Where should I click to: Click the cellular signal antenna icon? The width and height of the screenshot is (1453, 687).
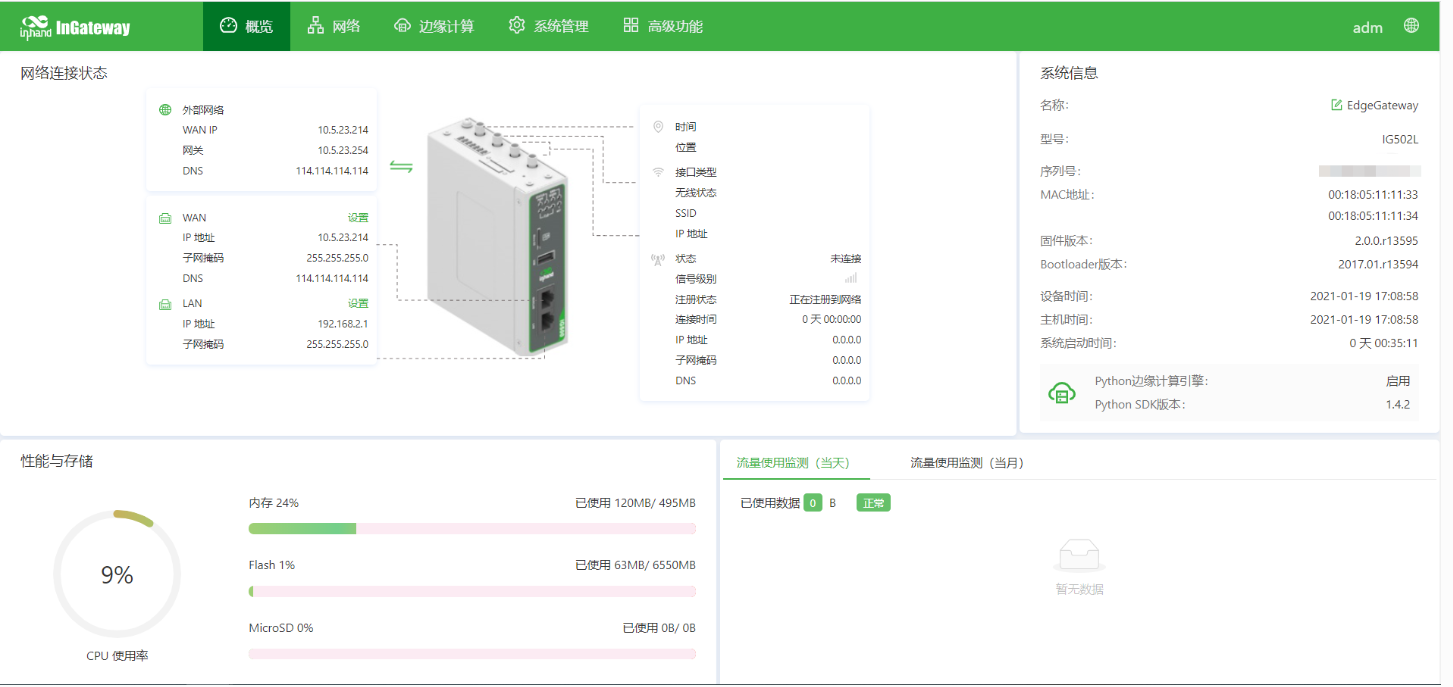[657, 259]
